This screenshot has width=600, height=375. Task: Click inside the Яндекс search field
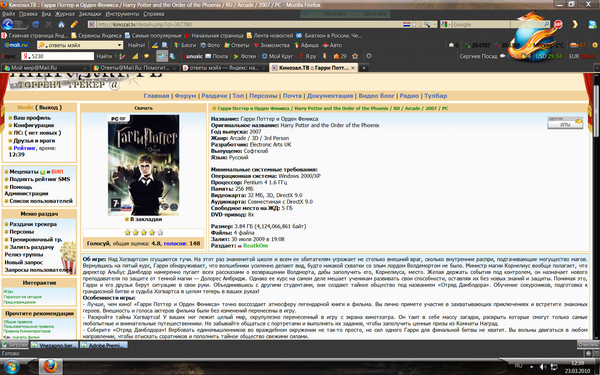[57, 56]
